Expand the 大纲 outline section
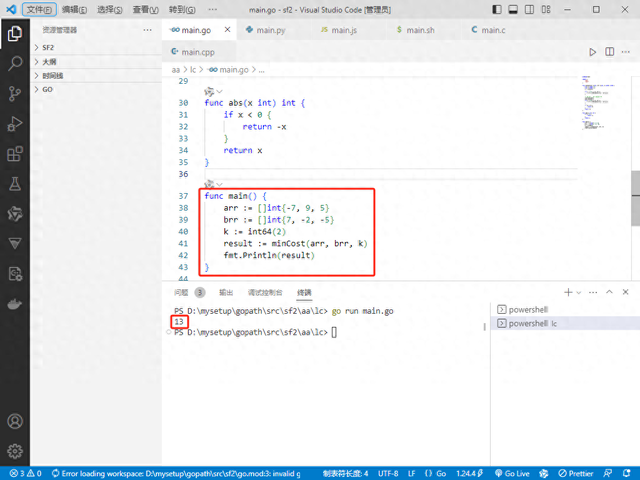The width and height of the screenshot is (640, 480). (x=96, y=62)
